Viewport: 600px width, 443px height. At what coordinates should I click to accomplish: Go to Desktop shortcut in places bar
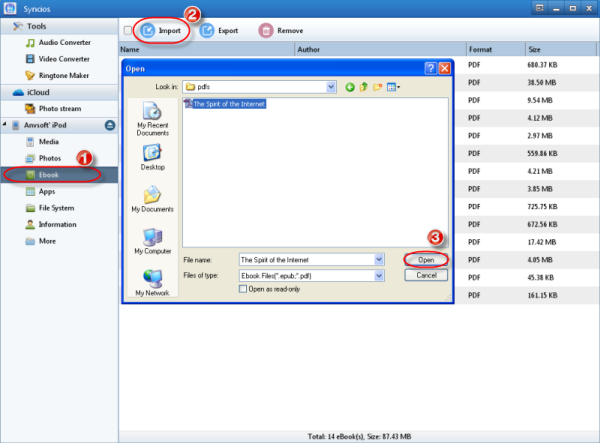point(152,157)
